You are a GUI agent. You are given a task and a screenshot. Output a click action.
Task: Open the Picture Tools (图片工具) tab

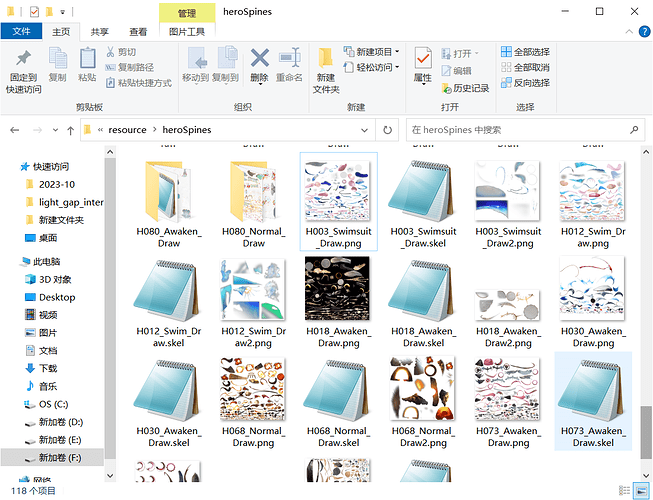pos(187,32)
